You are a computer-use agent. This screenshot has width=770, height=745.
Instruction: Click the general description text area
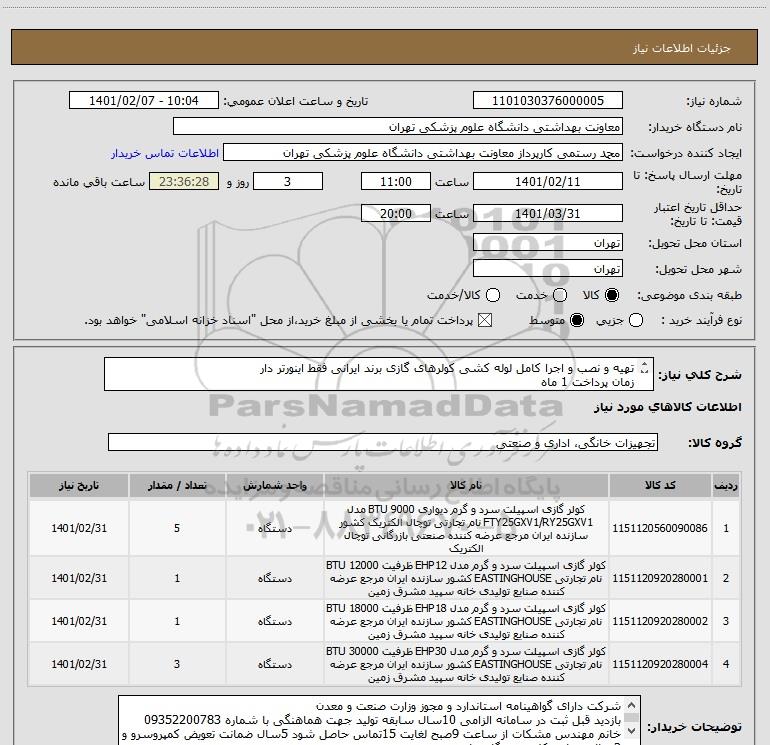click(x=379, y=375)
